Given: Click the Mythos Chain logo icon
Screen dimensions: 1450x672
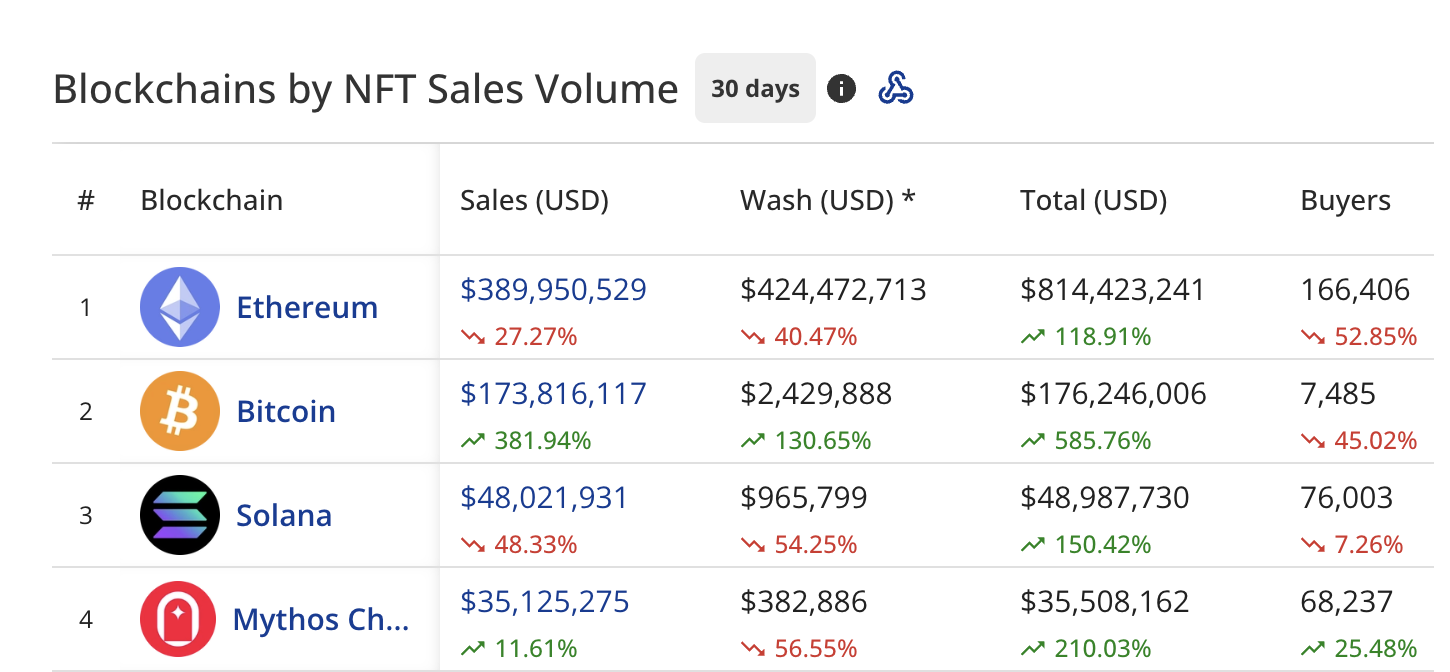Looking at the screenshot, I should point(180,619).
